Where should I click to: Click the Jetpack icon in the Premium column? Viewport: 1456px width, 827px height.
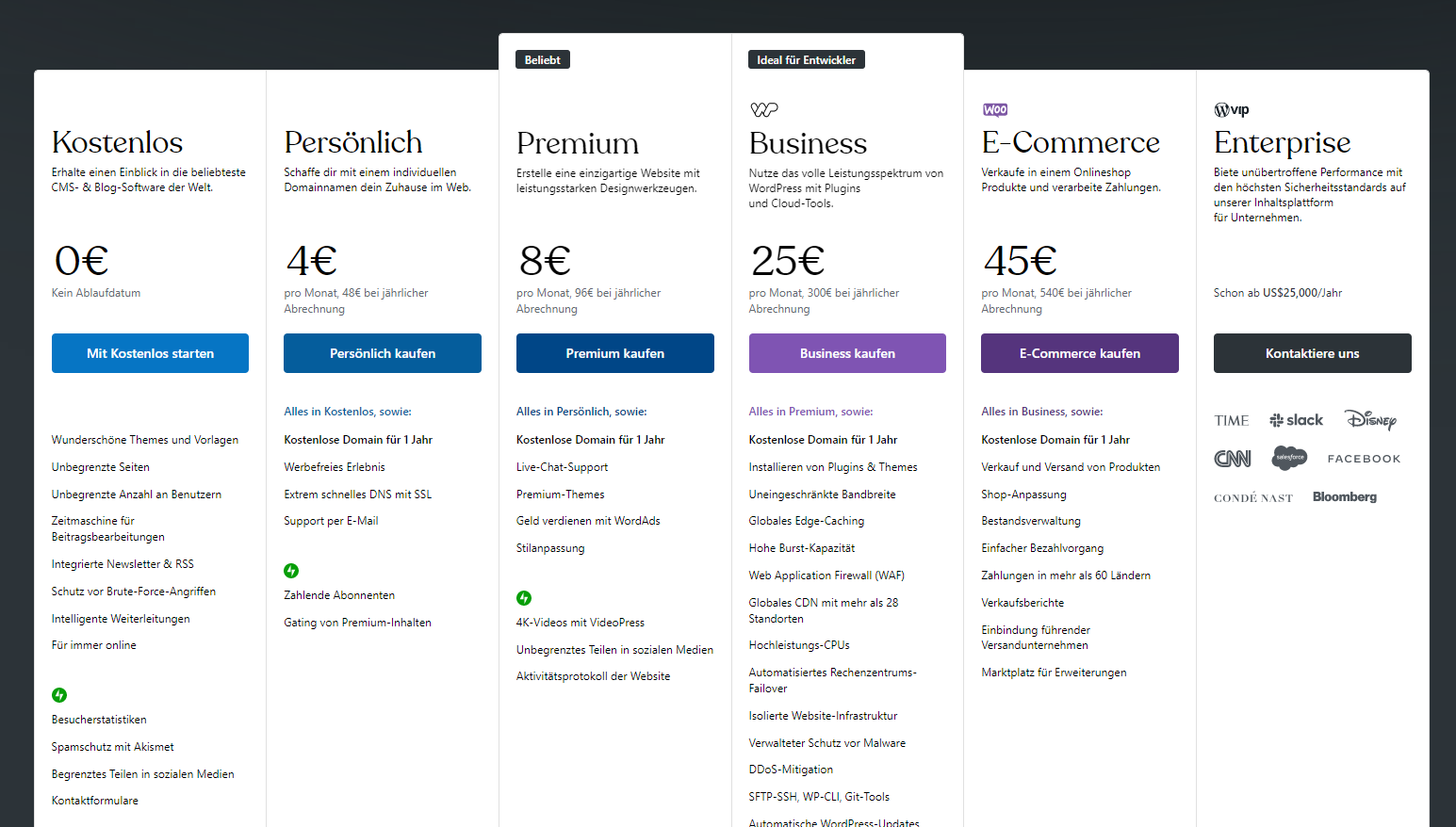[524, 598]
